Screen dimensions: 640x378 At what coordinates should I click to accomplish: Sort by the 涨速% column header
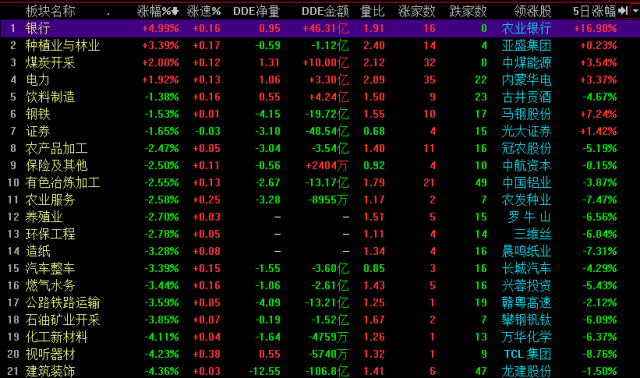(x=204, y=11)
